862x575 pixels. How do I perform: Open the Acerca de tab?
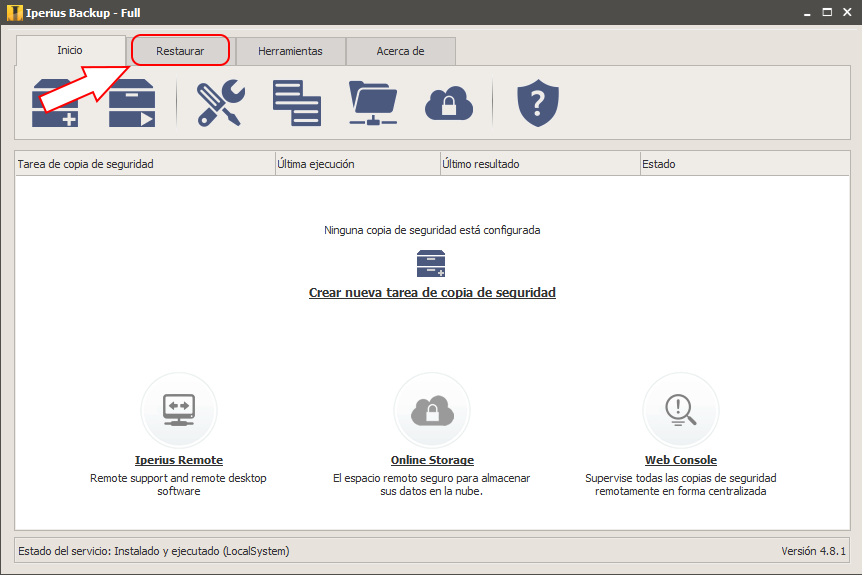[400, 51]
